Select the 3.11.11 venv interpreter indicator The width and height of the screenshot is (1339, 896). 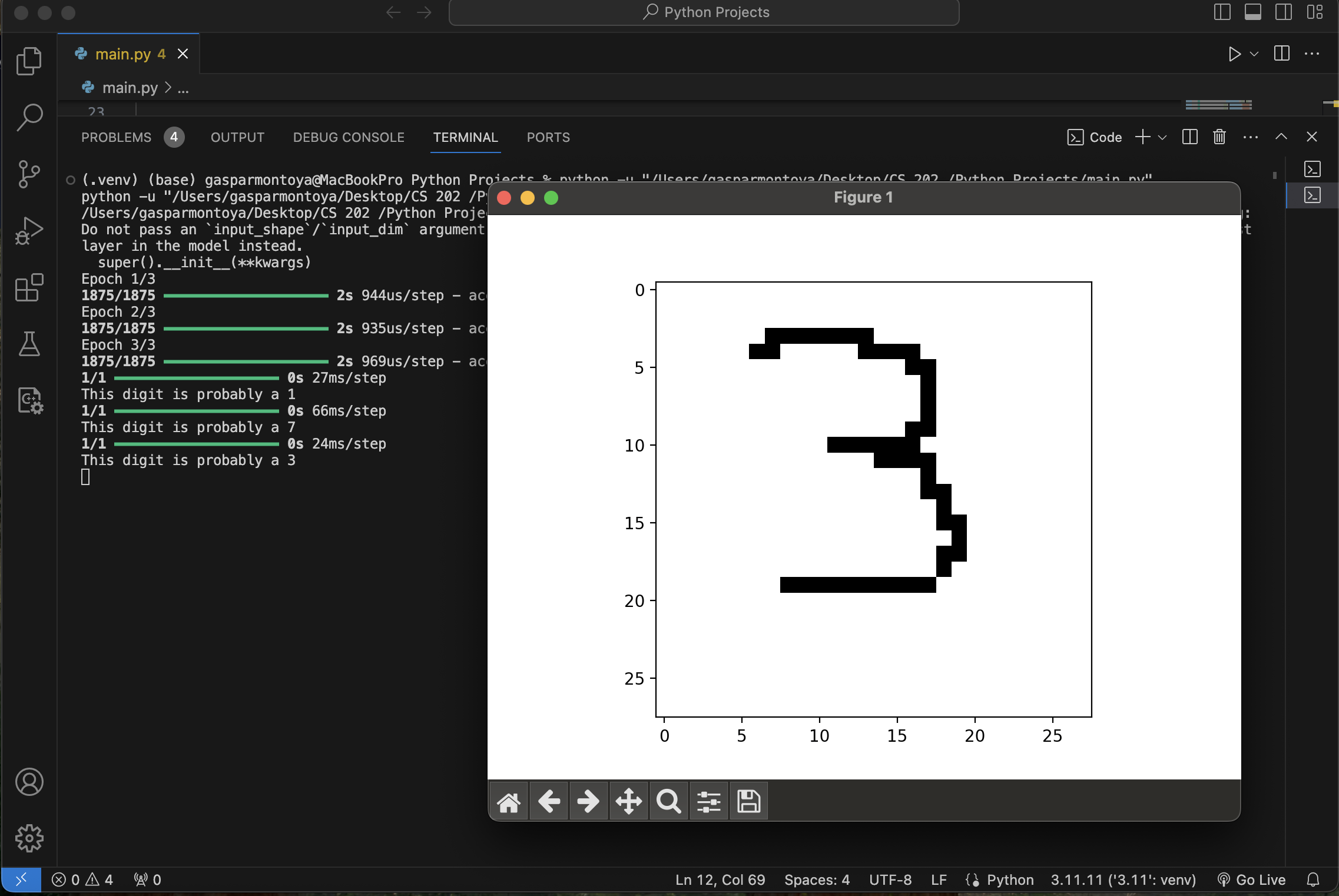[x=1123, y=880]
